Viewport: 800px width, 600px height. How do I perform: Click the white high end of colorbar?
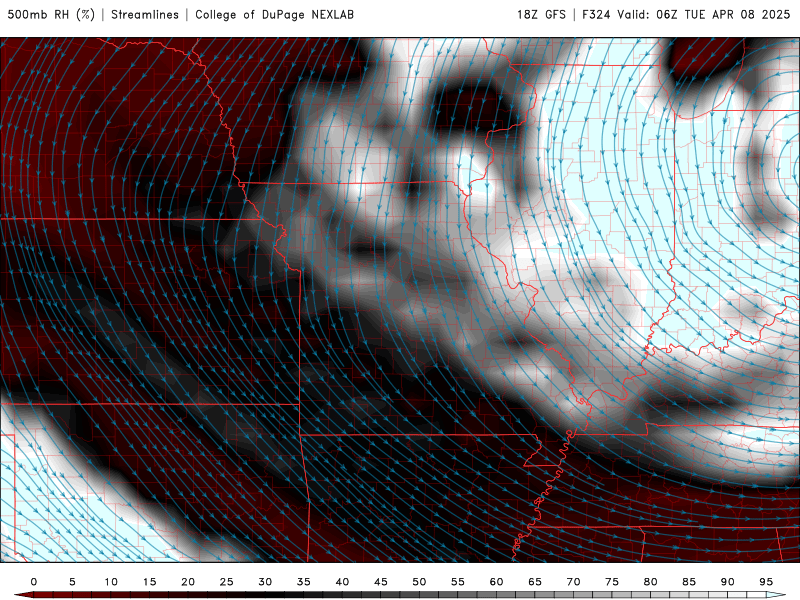777,595
